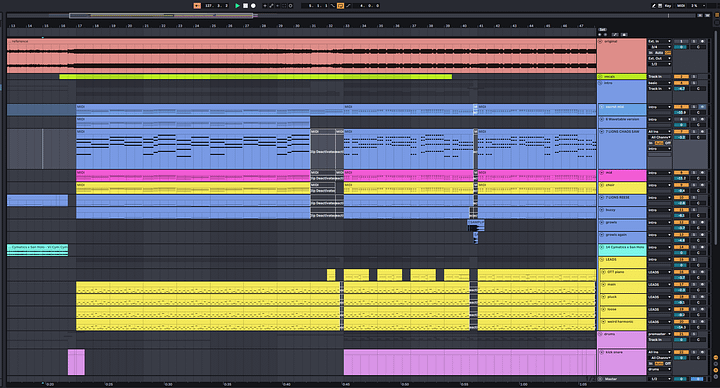Arm the secret mist track
The width and height of the screenshot is (720, 388).
(702, 107)
